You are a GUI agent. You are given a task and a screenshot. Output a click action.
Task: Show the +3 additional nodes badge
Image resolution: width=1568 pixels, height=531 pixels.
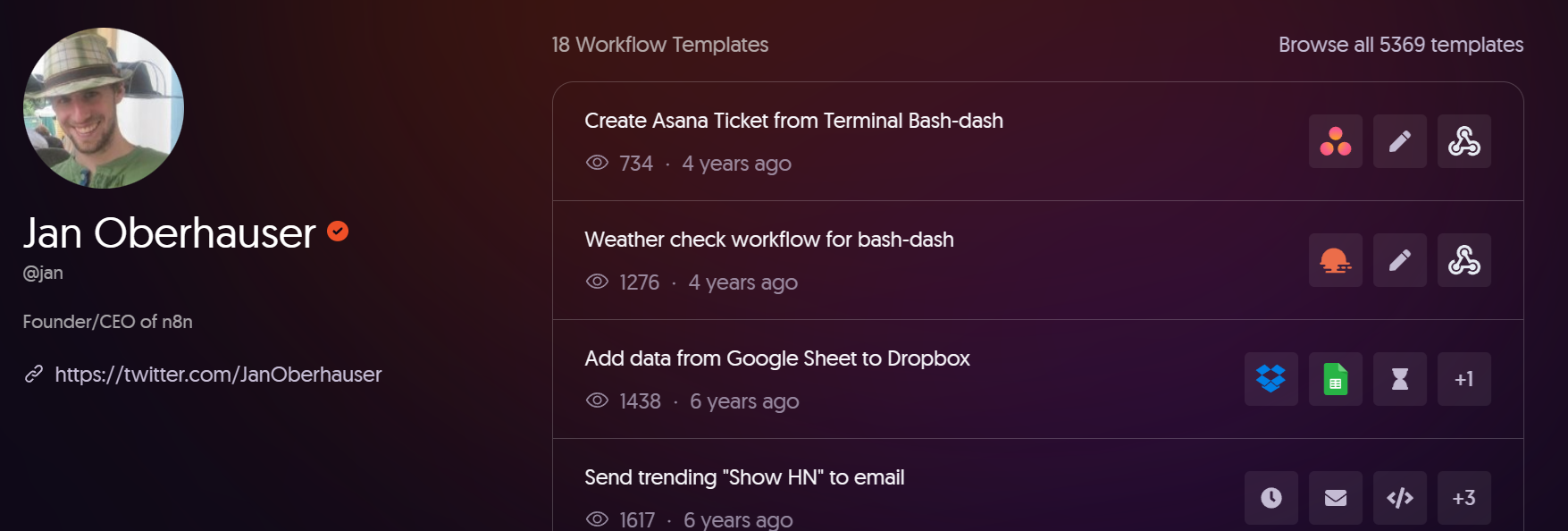point(1463,498)
